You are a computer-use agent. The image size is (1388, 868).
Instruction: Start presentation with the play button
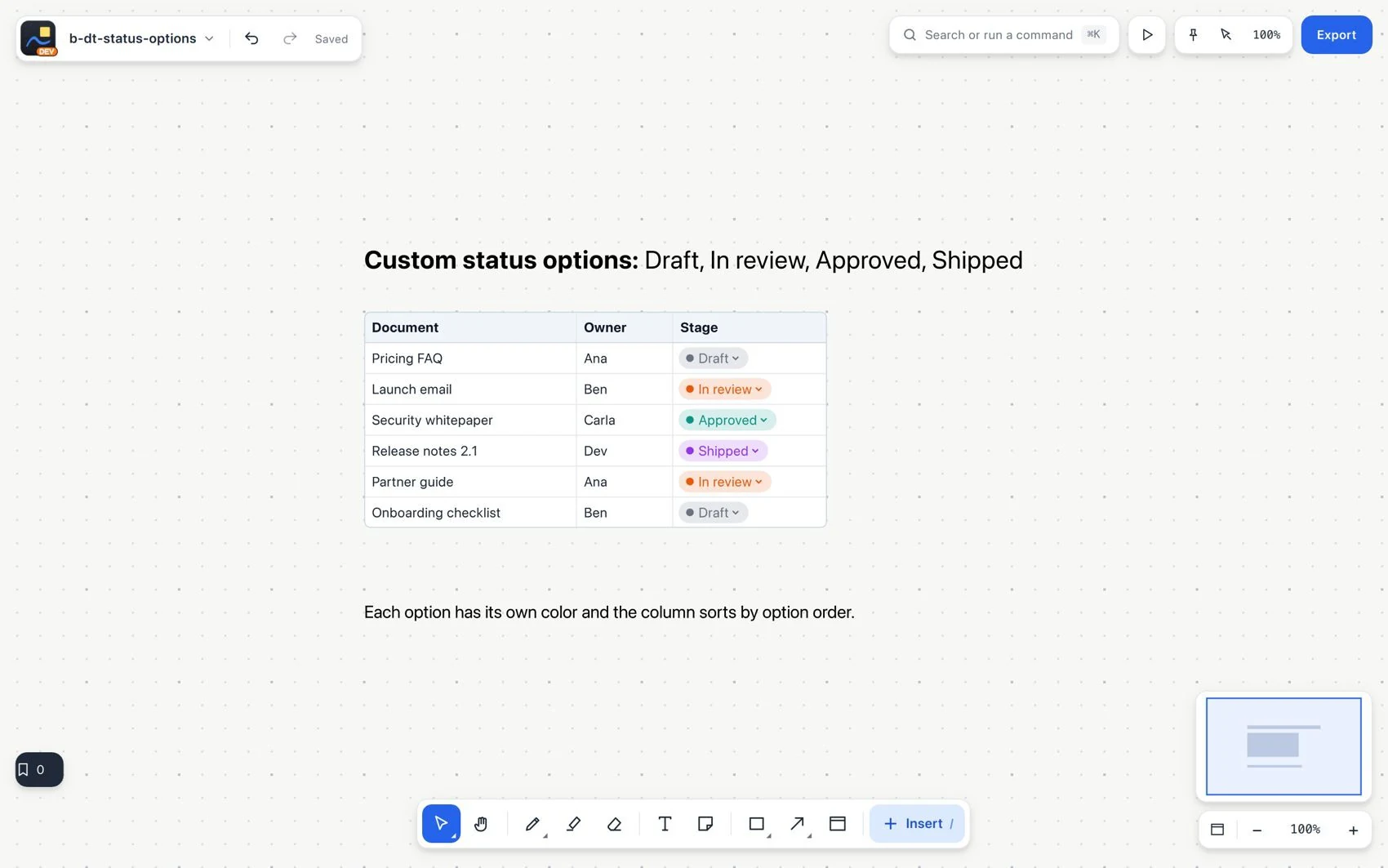tap(1147, 35)
